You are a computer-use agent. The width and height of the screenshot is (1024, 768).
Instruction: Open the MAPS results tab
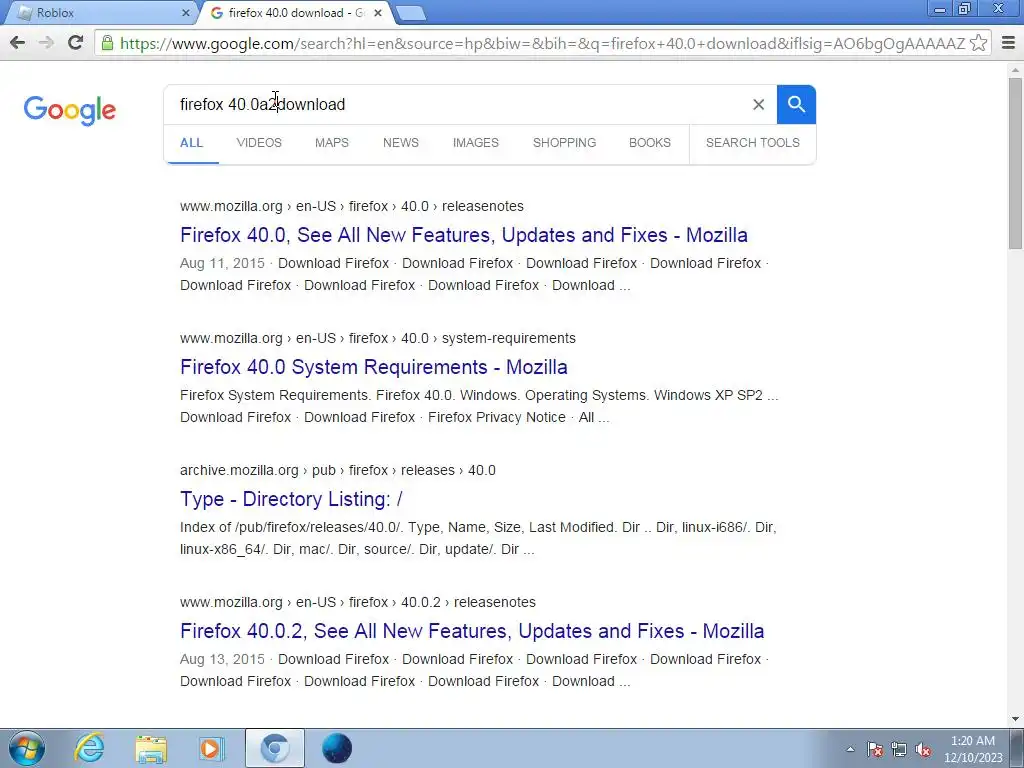coord(332,142)
